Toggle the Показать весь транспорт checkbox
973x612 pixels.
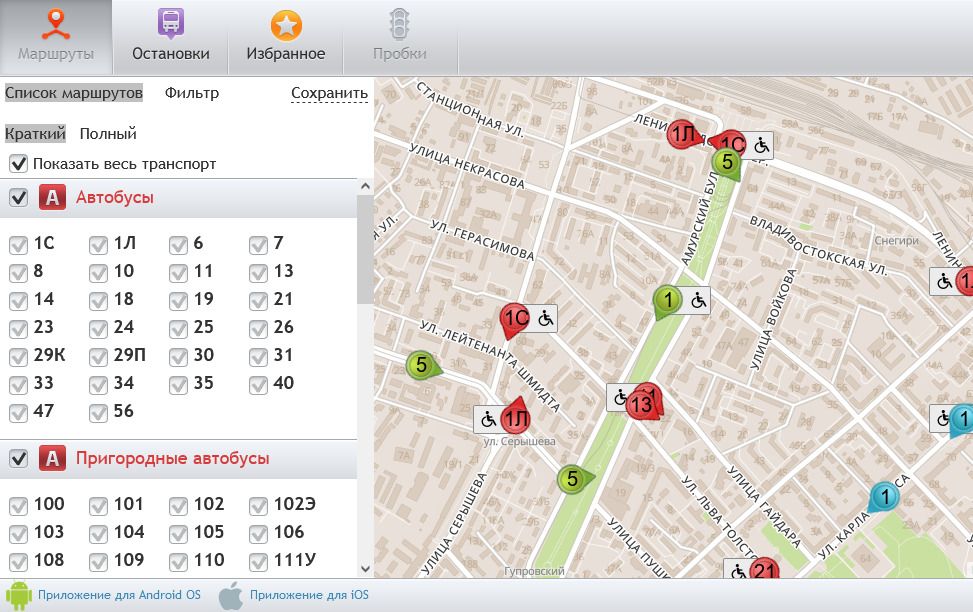pyautogui.click(x=18, y=163)
